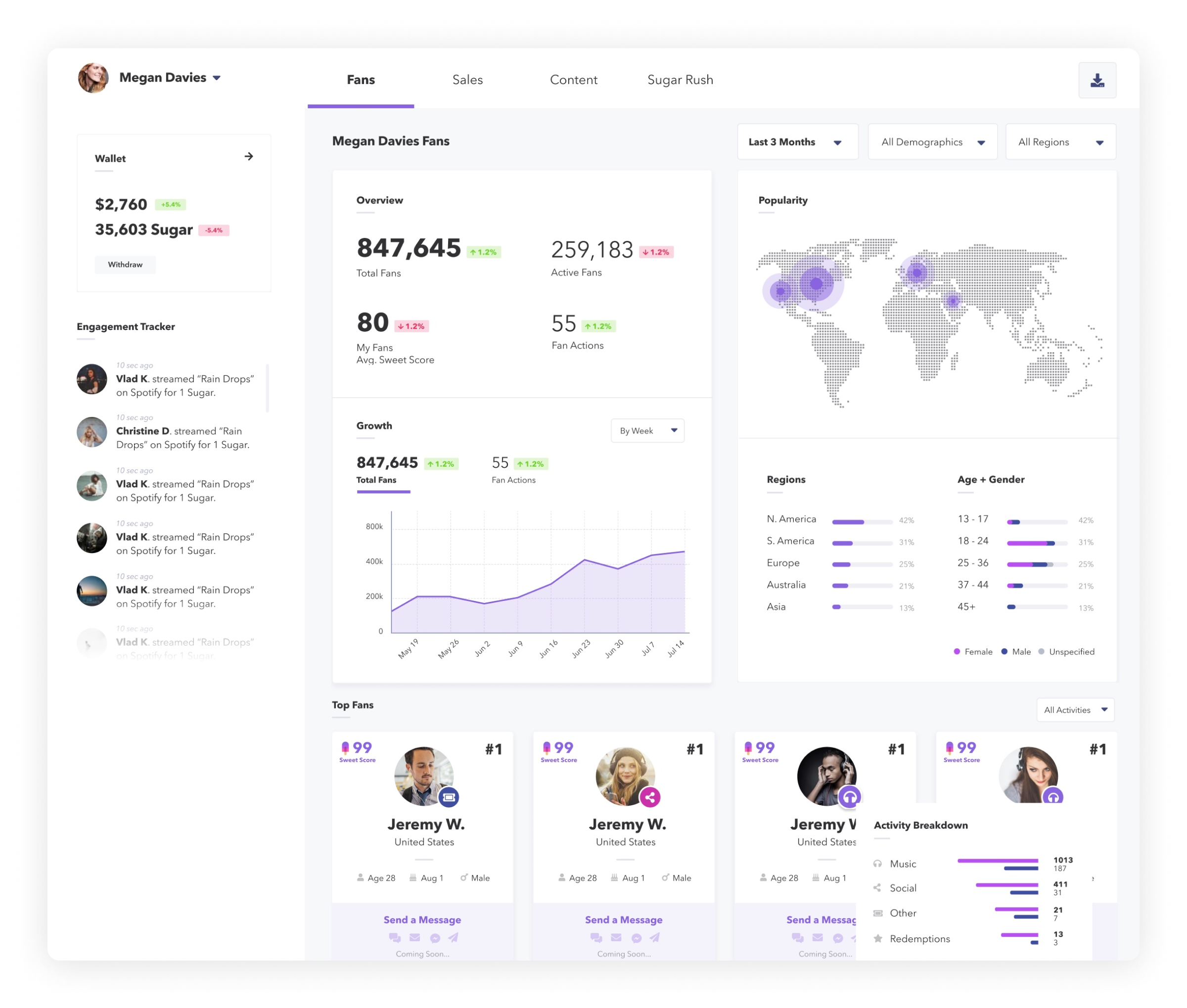Click email envelope icon in first fan card
This screenshot has width=1187, height=1008.
point(415,938)
